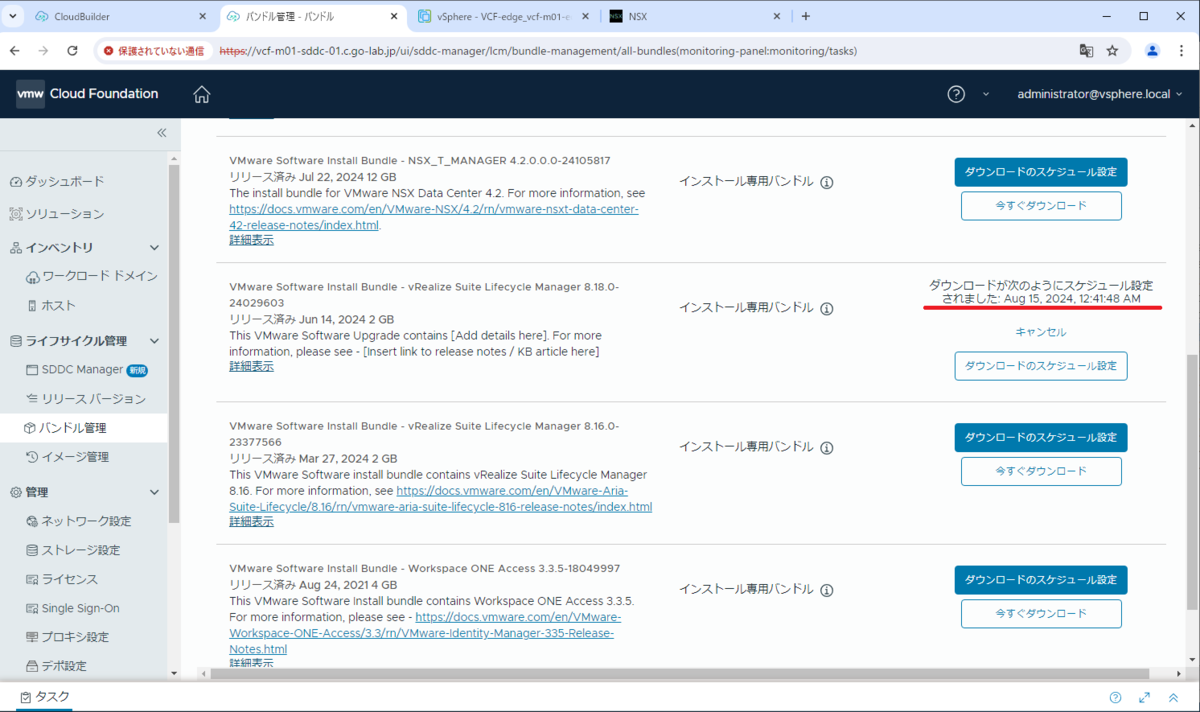Open the administrator@vsphere.local user menu

pos(1099,94)
